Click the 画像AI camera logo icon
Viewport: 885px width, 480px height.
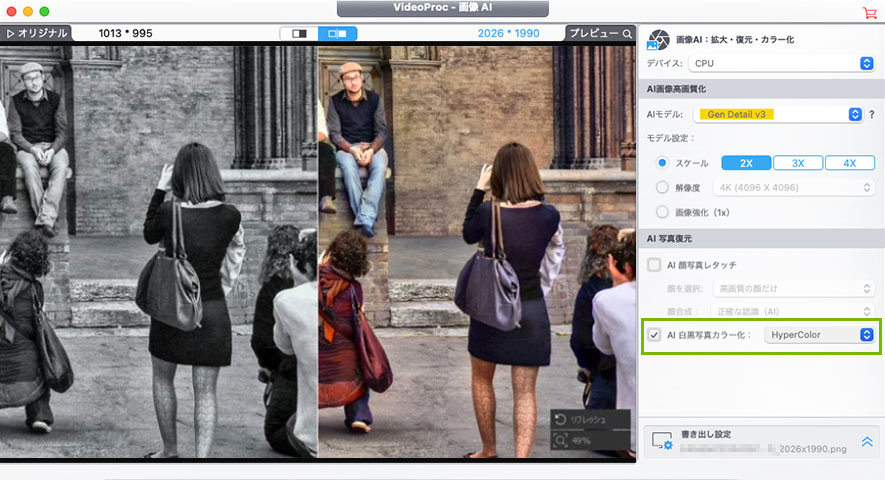658,40
